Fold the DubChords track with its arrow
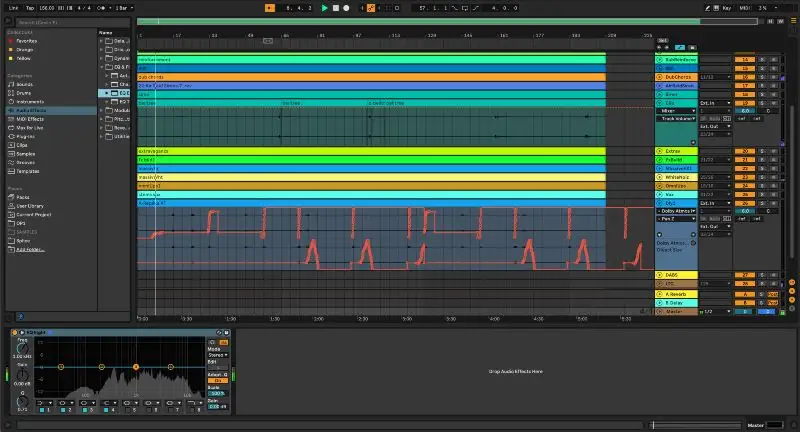Image resolution: width=800 pixels, height=432 pixels. click(660, 76)
